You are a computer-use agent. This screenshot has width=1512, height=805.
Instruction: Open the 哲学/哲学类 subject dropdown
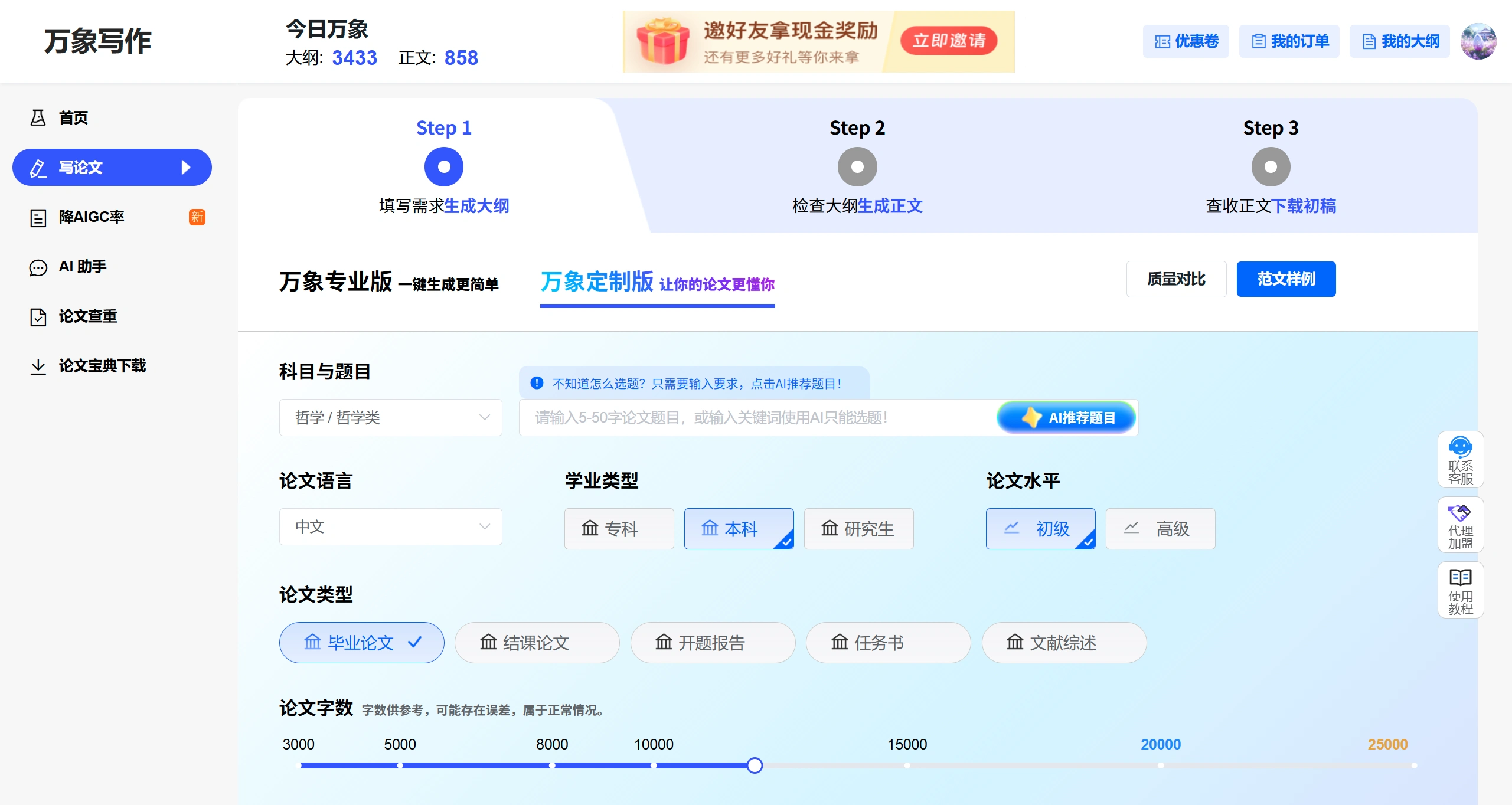[x=390, y=417]
